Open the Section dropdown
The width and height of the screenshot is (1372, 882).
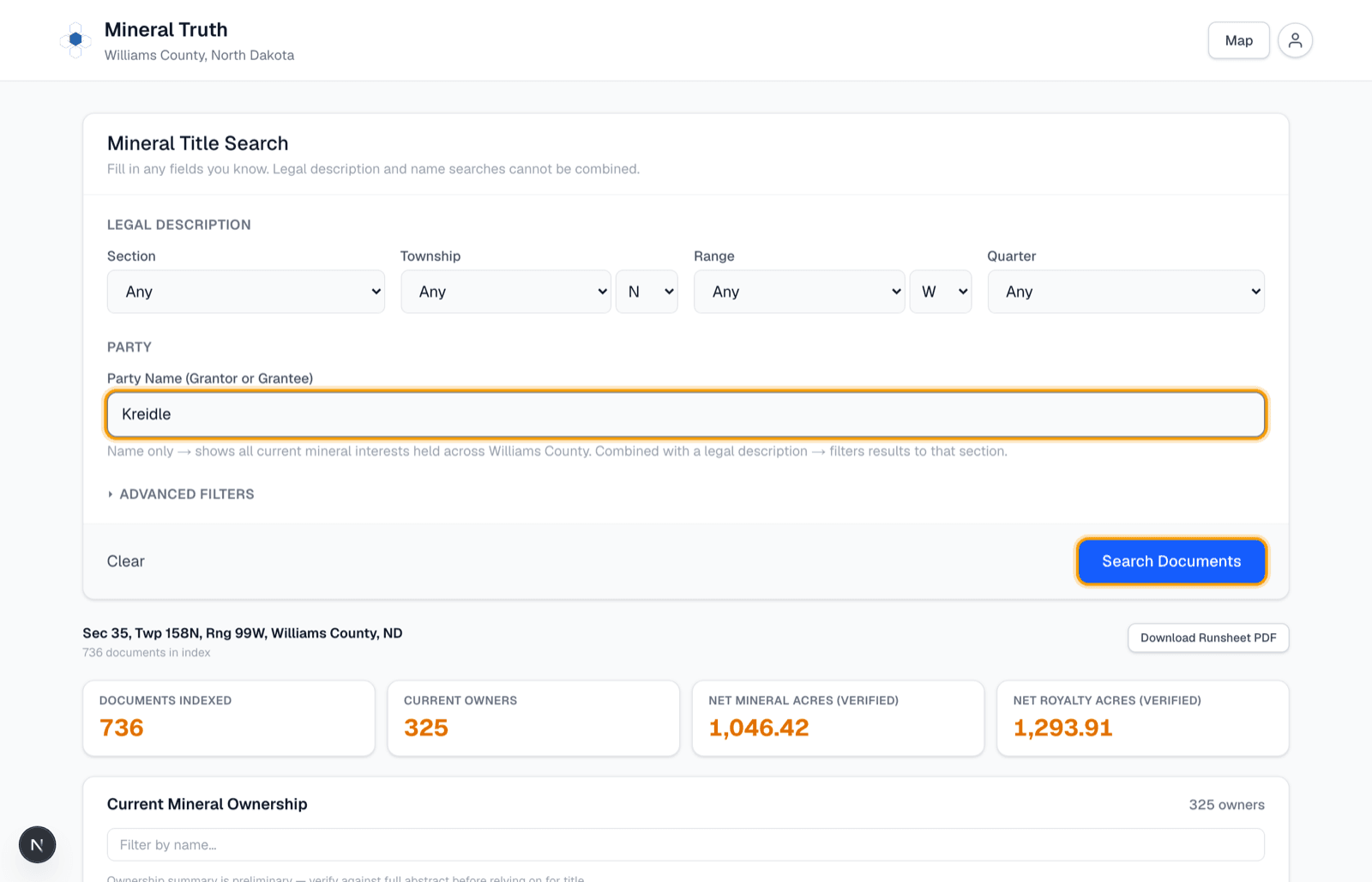click(246, 292)
